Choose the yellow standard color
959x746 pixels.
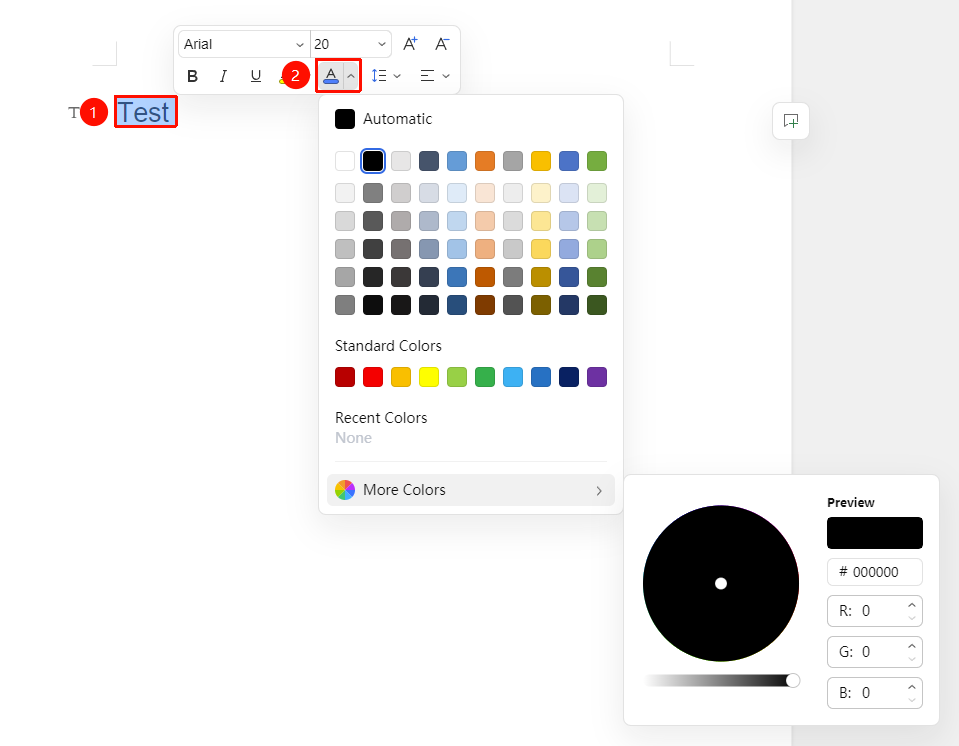(429, 377)
